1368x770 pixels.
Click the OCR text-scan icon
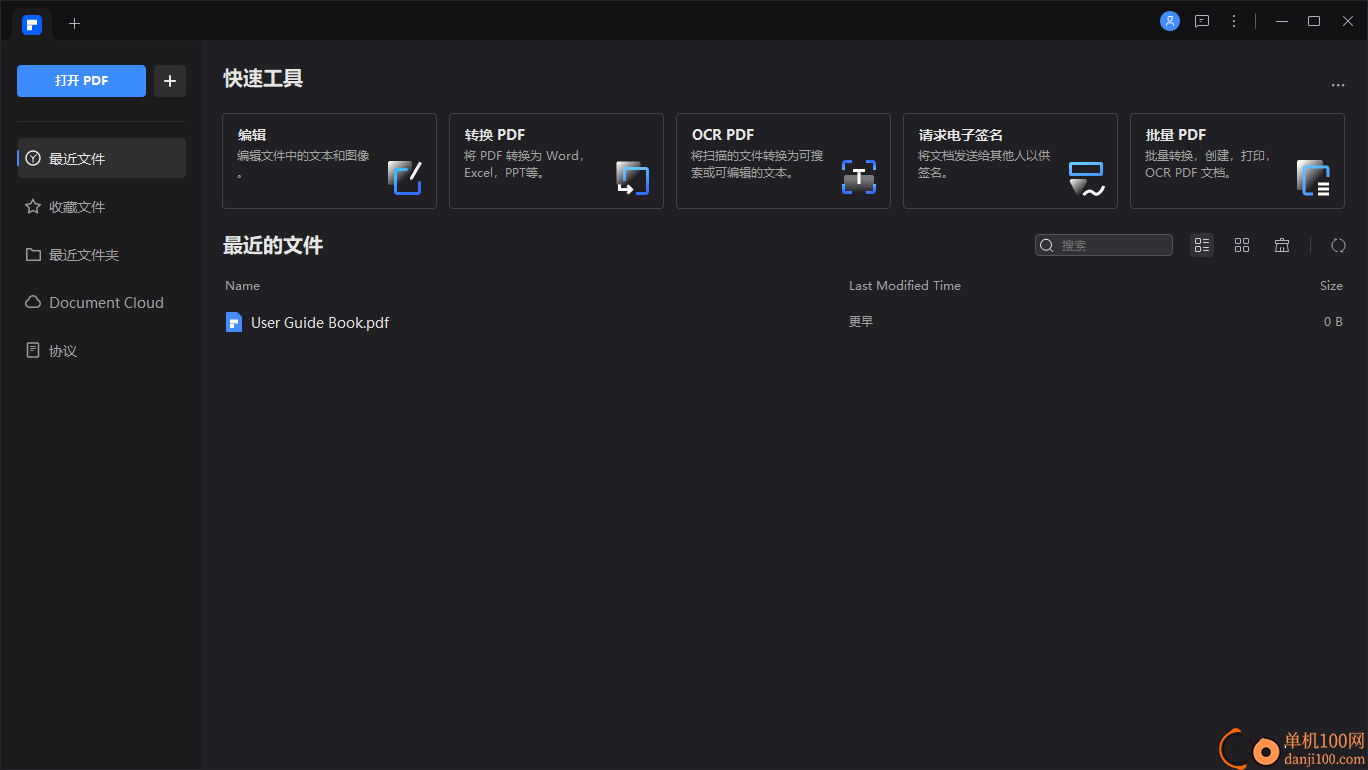(x=859, y=177)
